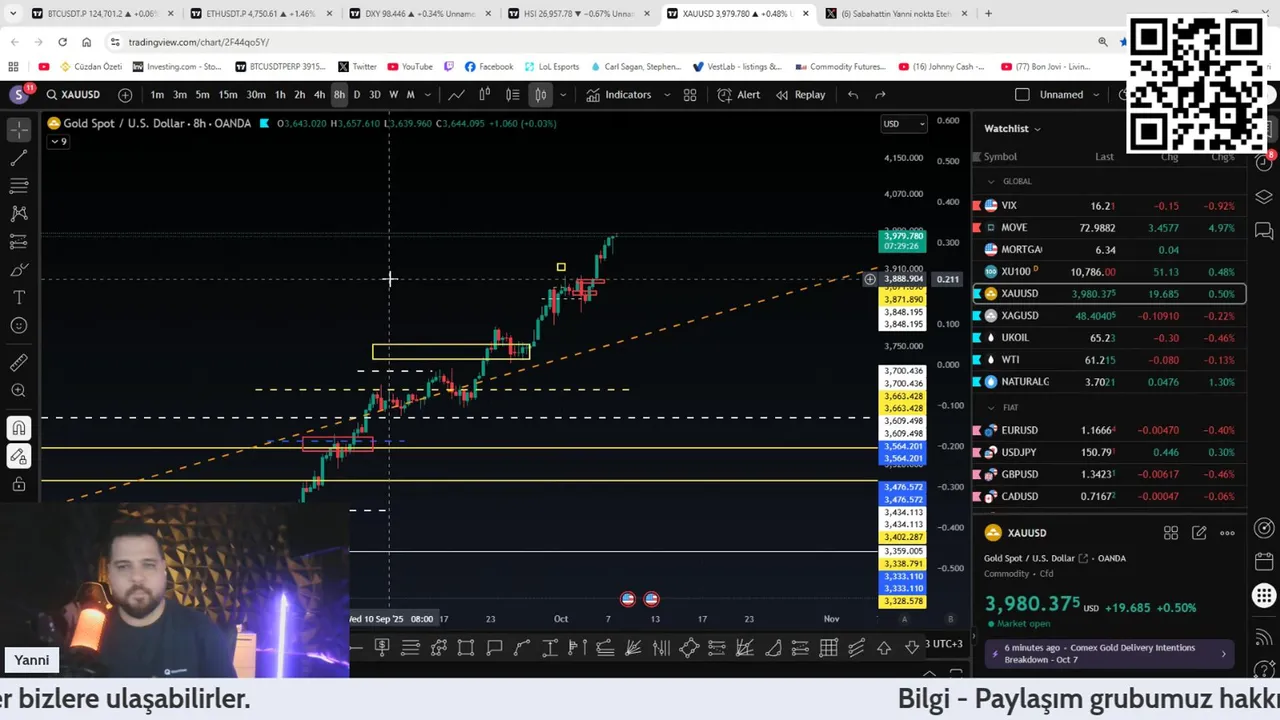1280x720 pixels.
Task: Open the emoji icons tool
Action: (x=19, y=326)
